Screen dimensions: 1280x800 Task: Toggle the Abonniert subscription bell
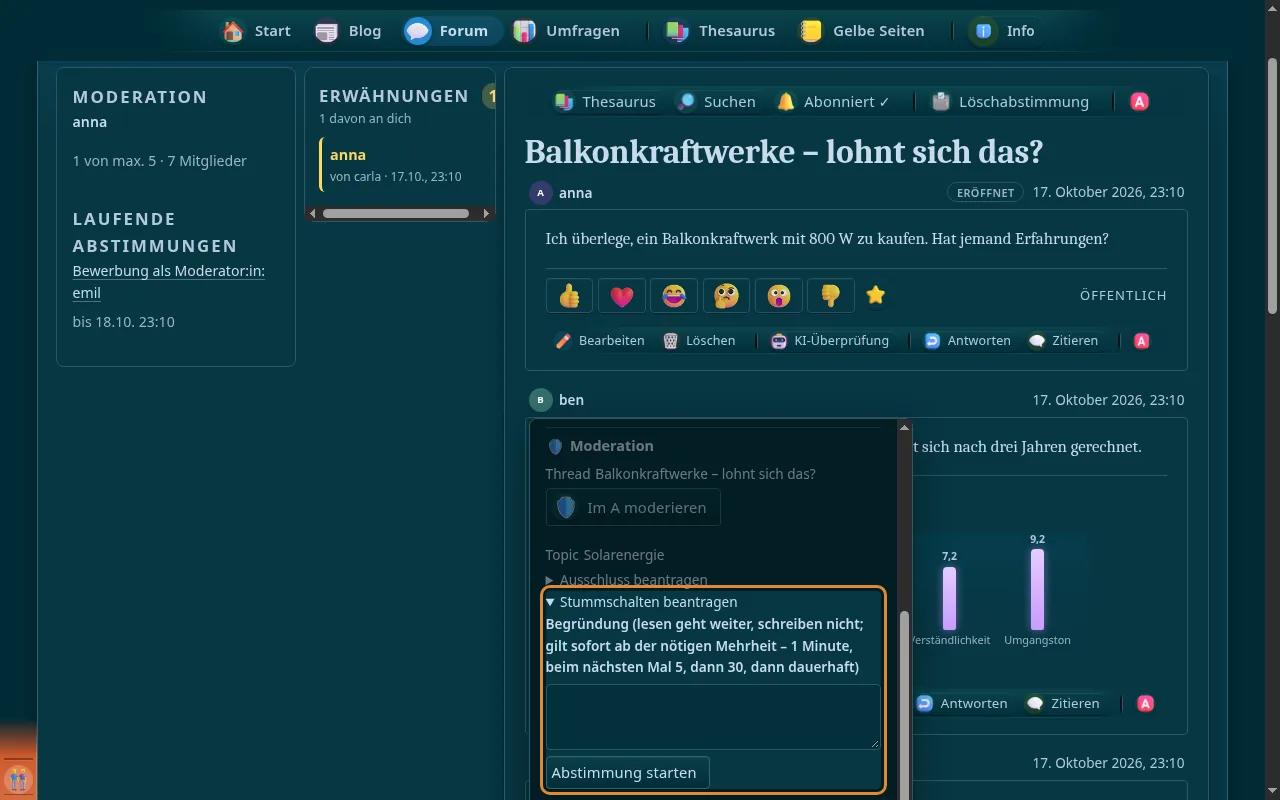(833, 102)
